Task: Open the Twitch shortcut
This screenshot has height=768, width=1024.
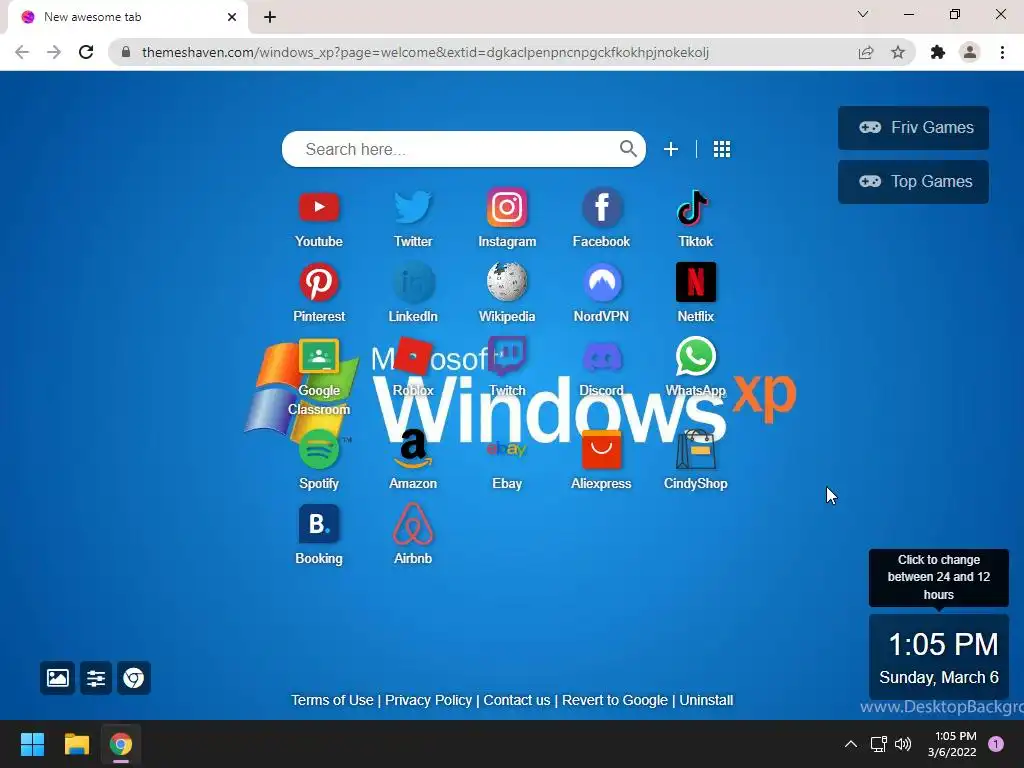Action: tap(507, 357)
